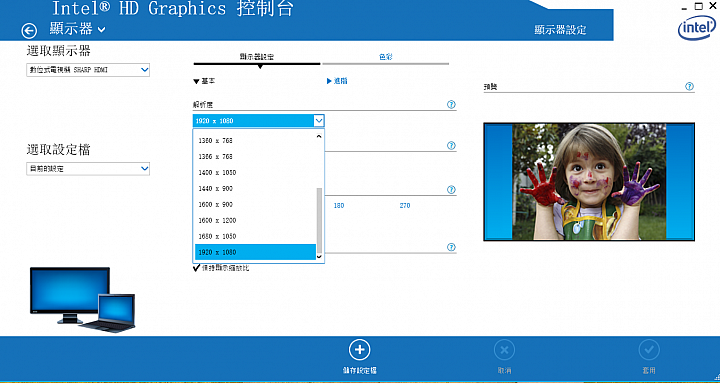Open help for 解析度 resolution
This screenshot has width=720, height=383.
point(451,105)
